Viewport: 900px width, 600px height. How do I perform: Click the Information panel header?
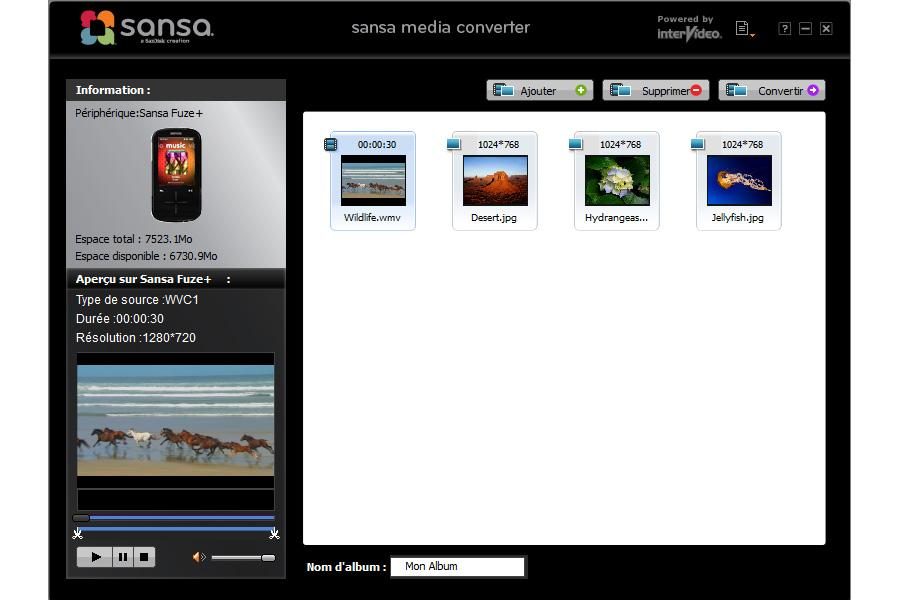pos(176,90)
